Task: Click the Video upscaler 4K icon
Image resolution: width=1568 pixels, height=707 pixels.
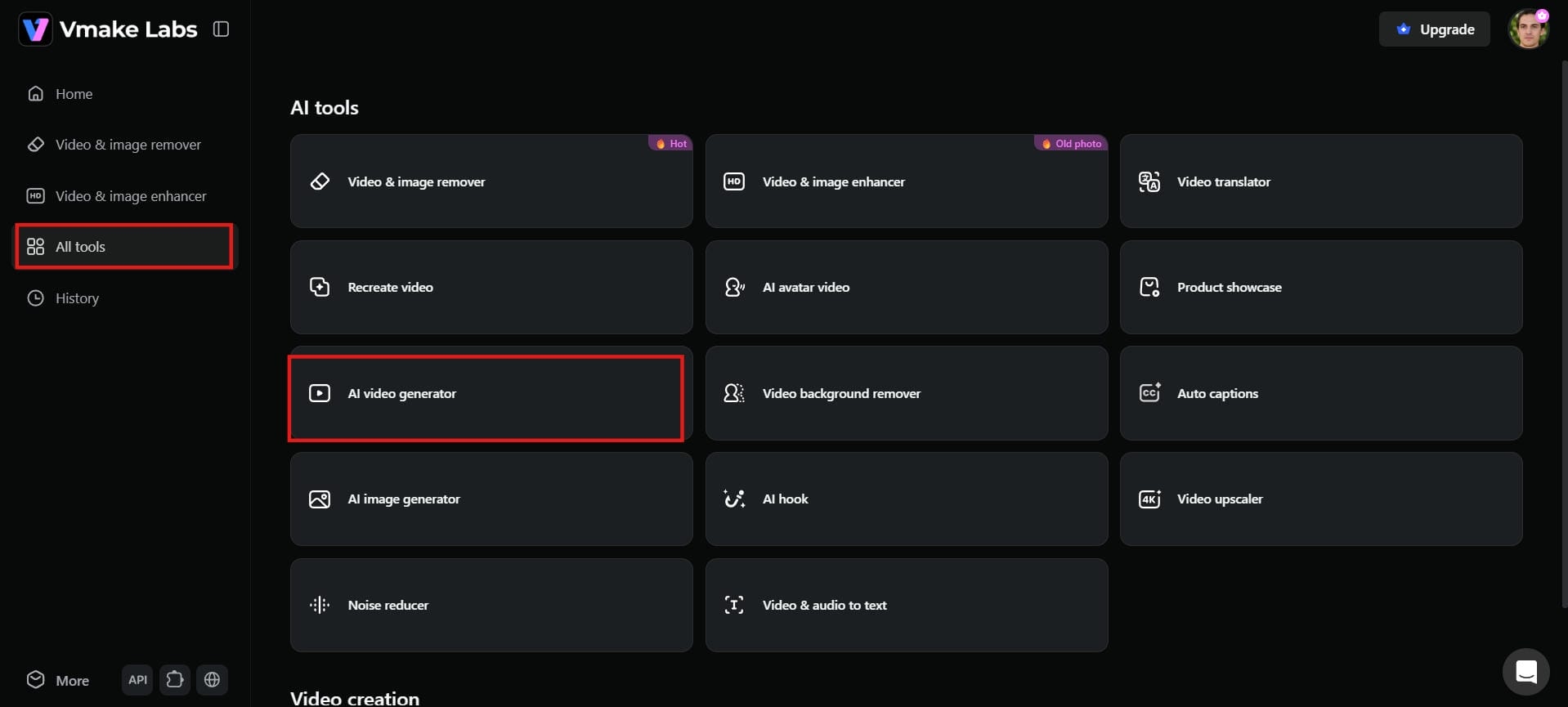Action: [1149, 499]
